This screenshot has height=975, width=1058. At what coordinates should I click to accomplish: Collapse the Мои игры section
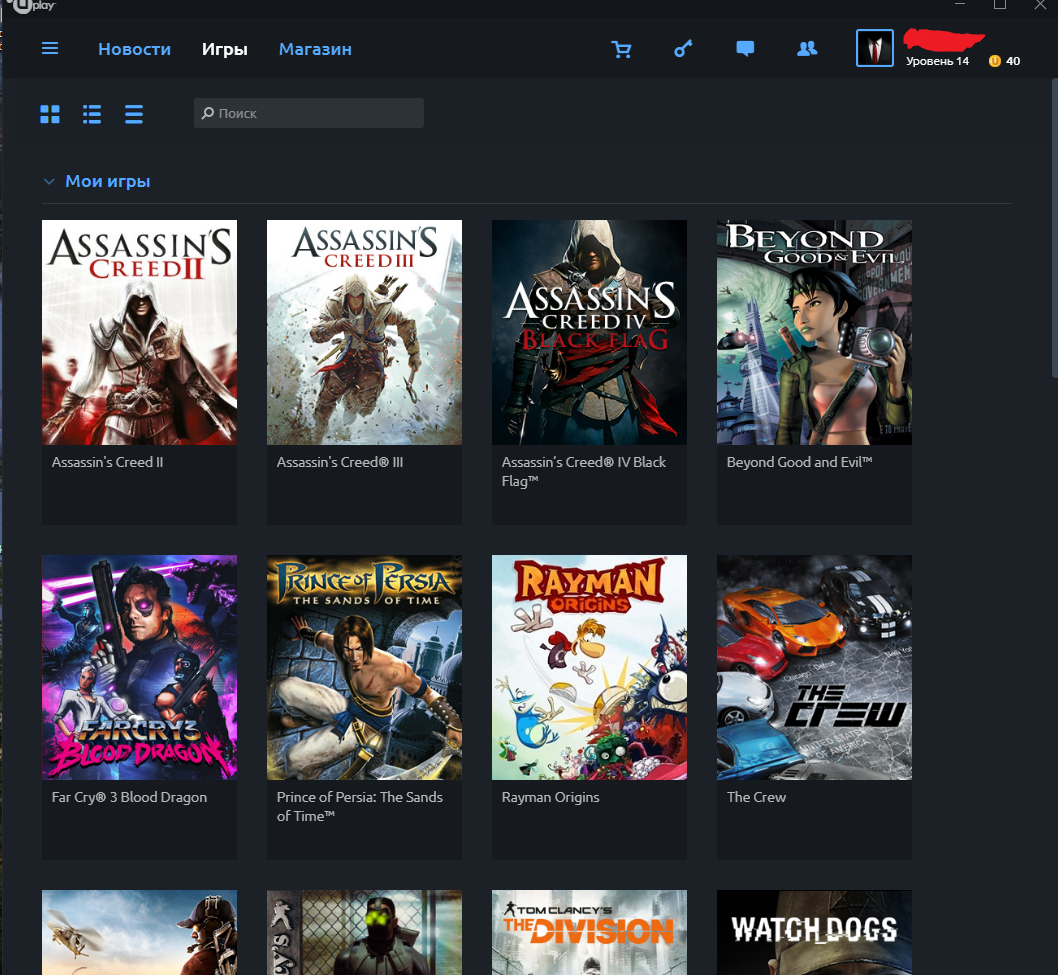49,182
